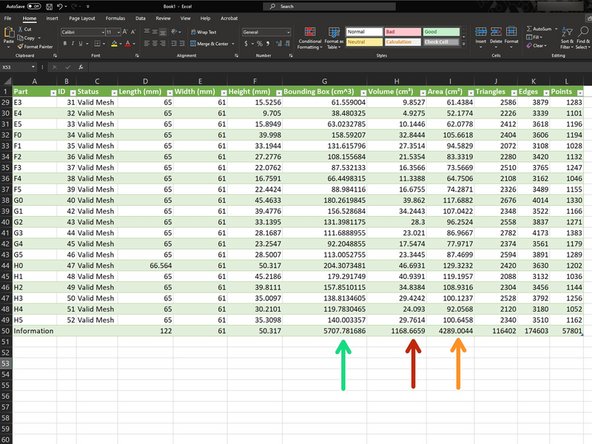592x444 pixels.
Task: Apply the Good cell style
Action: (x=441, y=32)
